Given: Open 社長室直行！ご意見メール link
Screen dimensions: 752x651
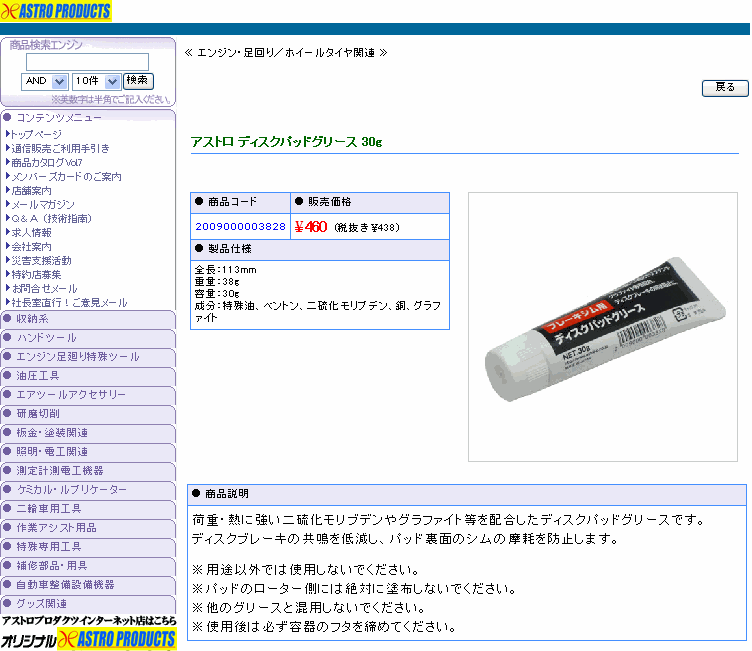Looking at the screenshot, I should [69, 303].
